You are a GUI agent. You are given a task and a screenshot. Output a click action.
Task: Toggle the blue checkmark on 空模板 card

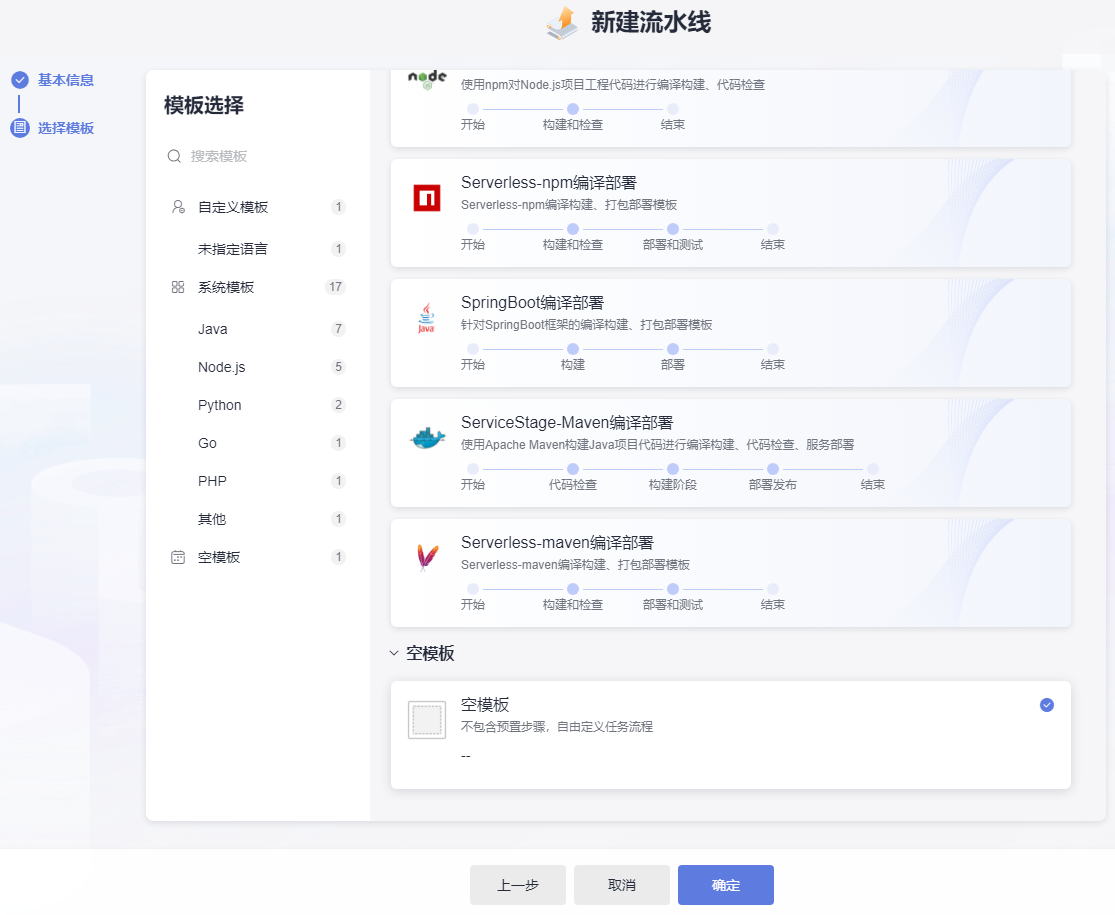click(x=1046, y=705)
